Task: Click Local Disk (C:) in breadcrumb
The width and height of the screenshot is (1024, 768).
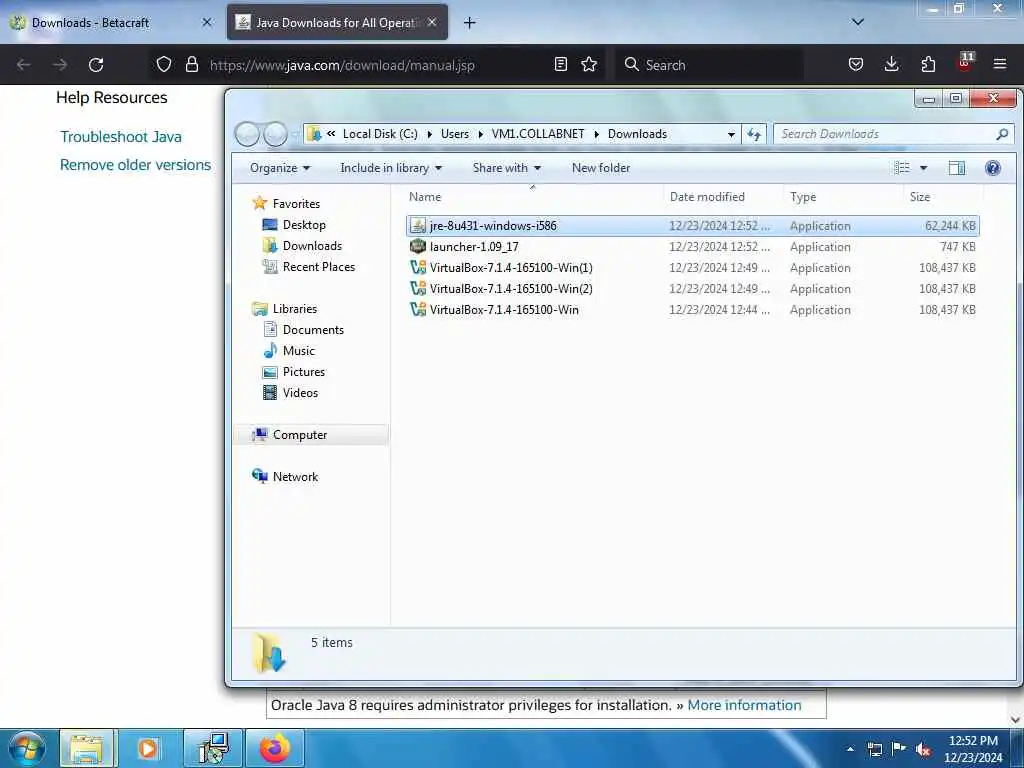Action: coord(380,134)
